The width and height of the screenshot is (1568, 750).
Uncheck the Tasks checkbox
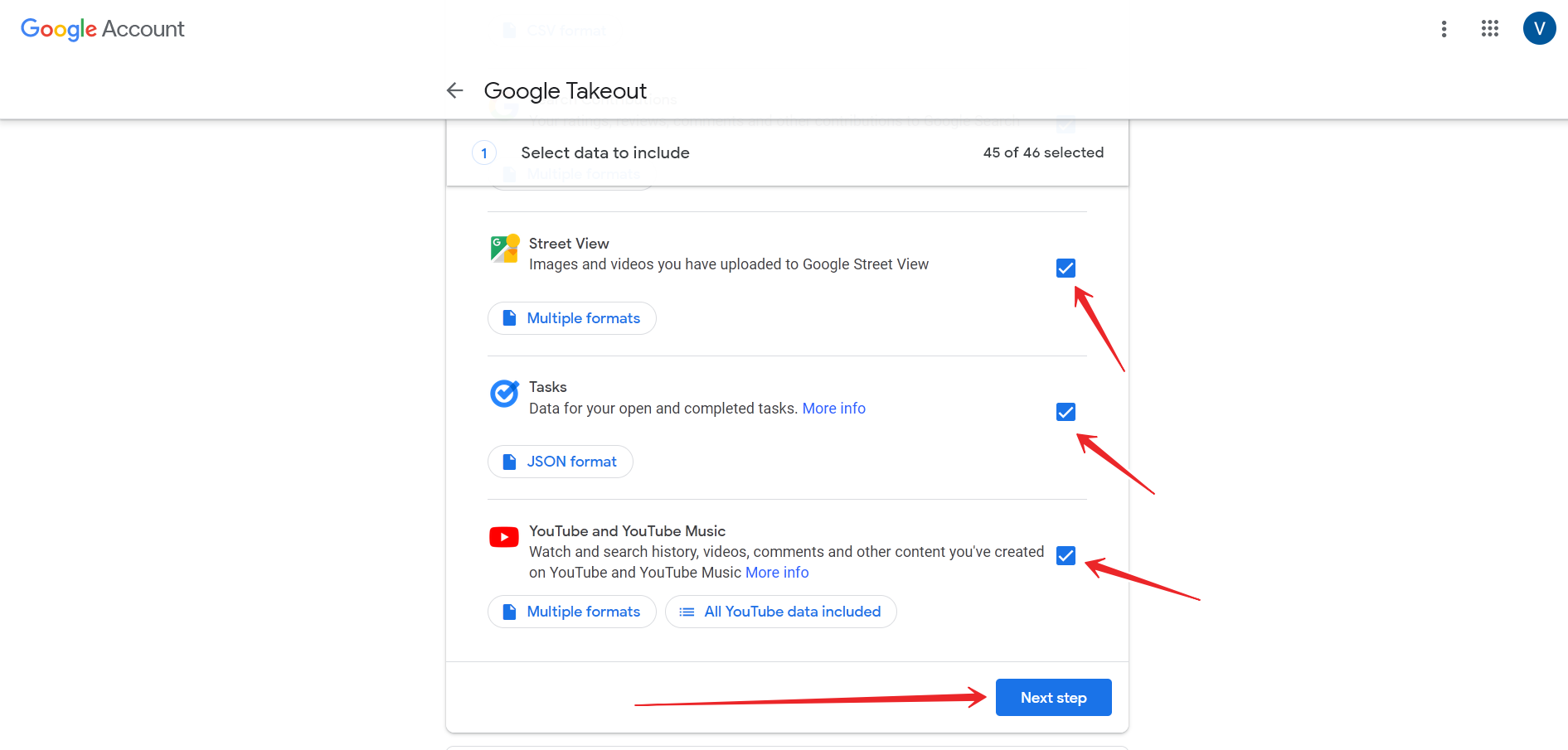[x=1066, y=412]
